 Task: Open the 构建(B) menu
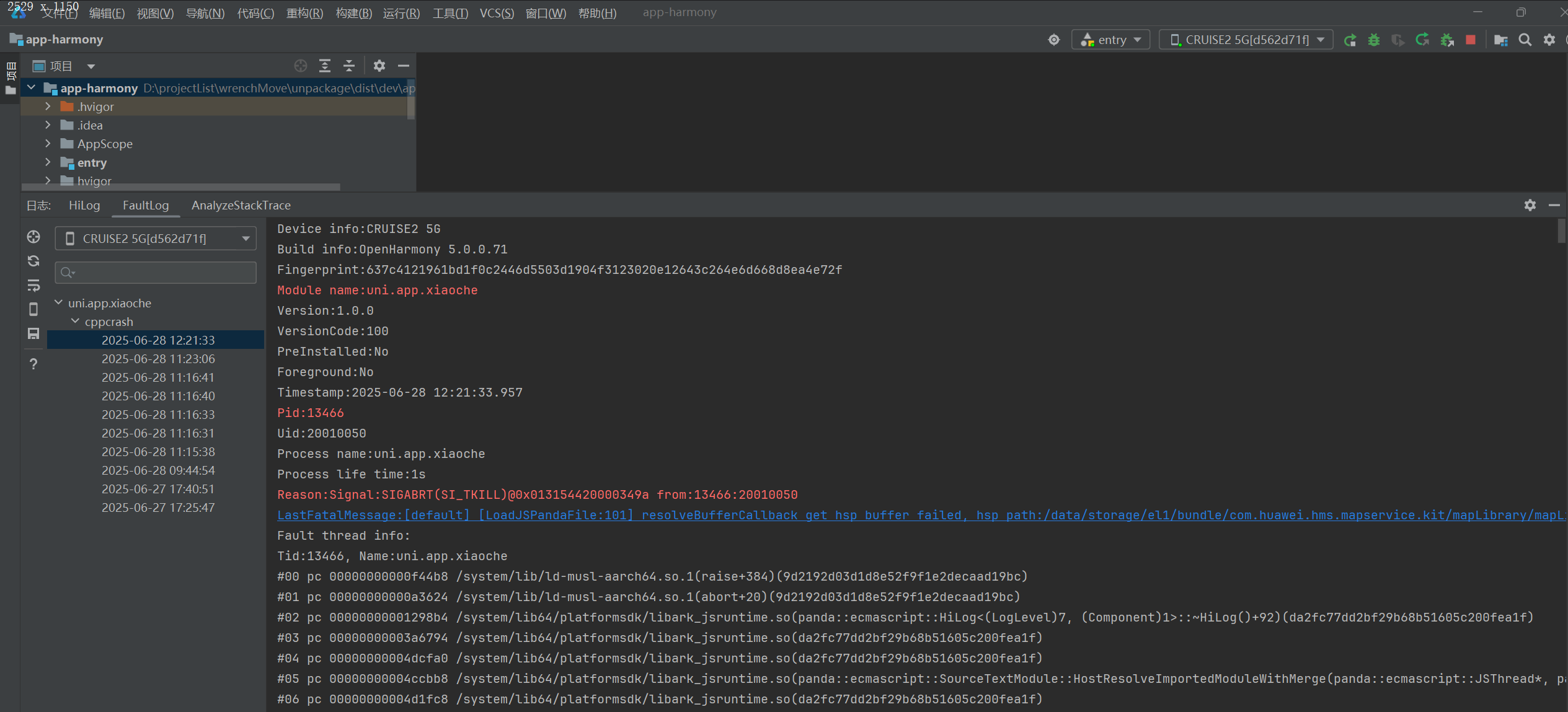pyautogui.click(x=353, y=13)
